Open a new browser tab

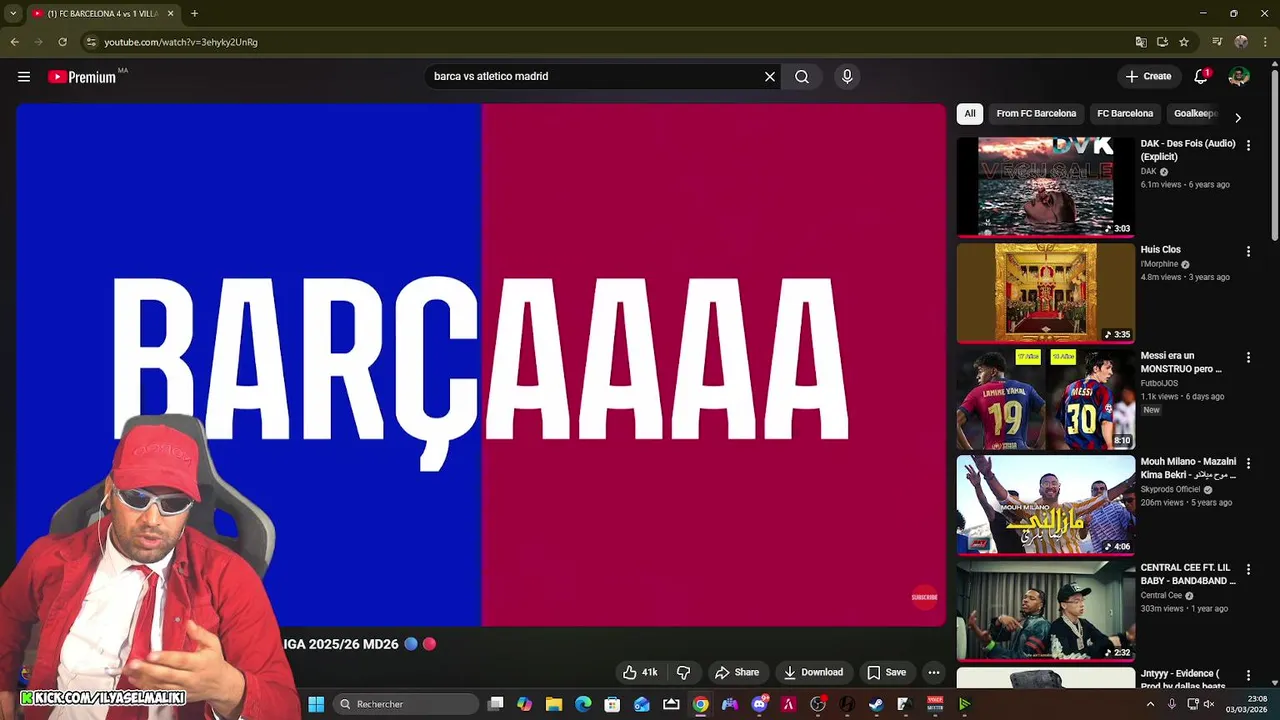click(x=194, y=13)
